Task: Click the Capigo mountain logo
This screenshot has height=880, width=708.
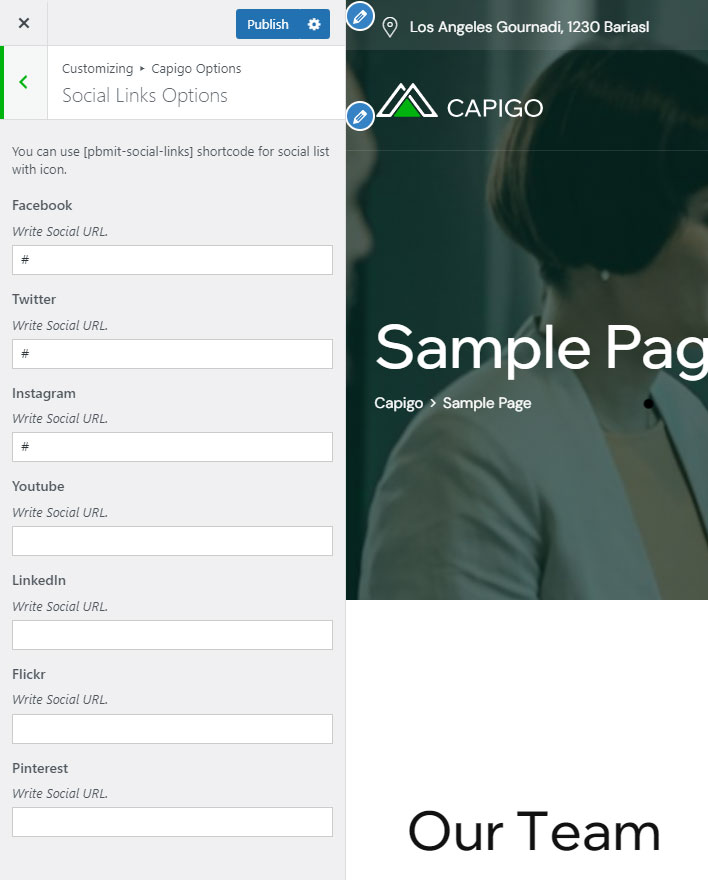Action: (407, 102)
